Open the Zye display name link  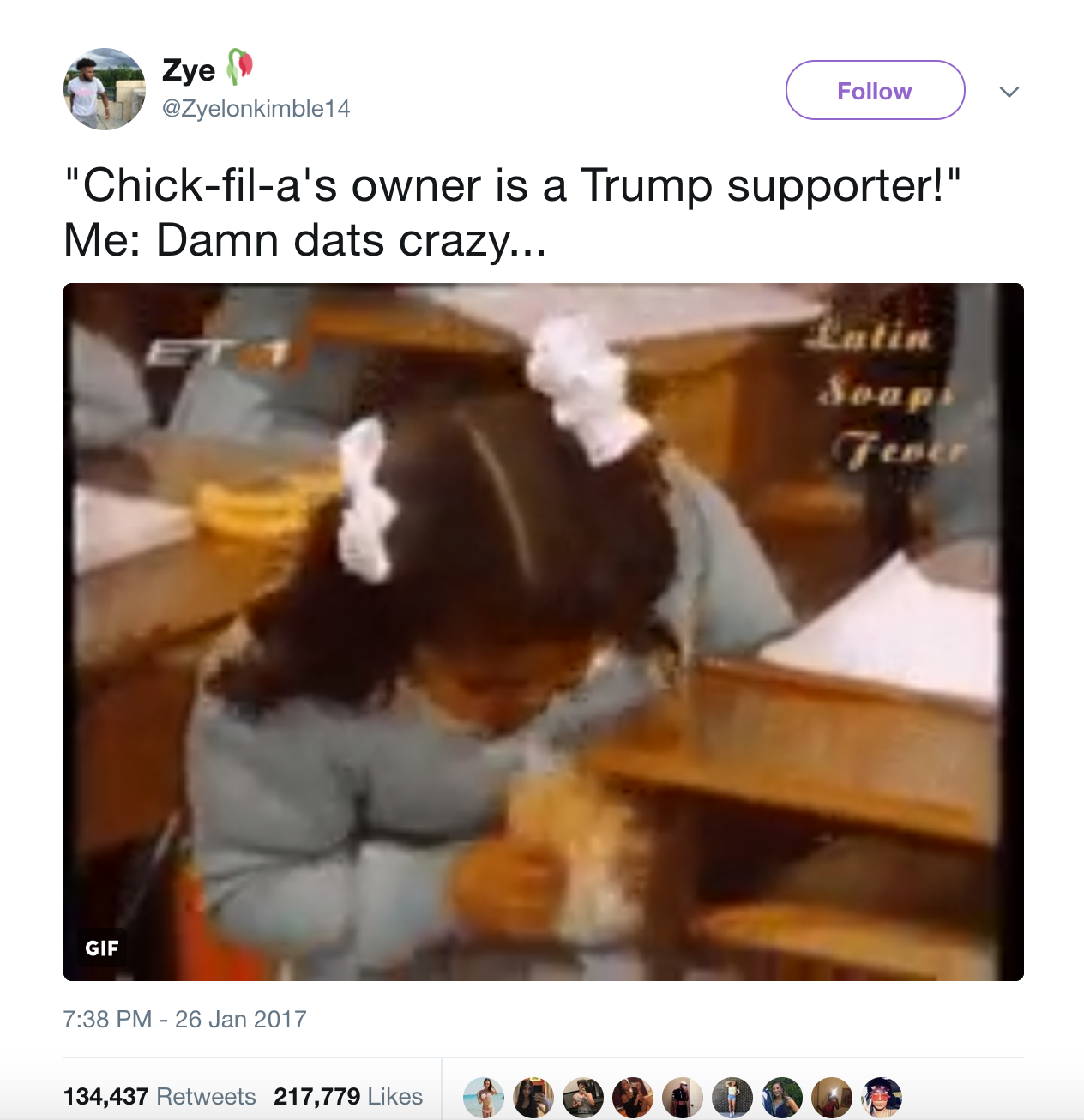point(189,69)
